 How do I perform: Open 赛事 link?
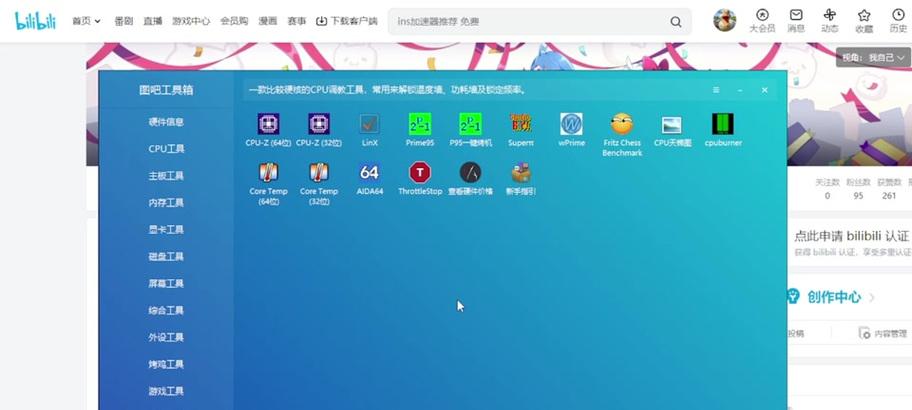tap(297, 21)
